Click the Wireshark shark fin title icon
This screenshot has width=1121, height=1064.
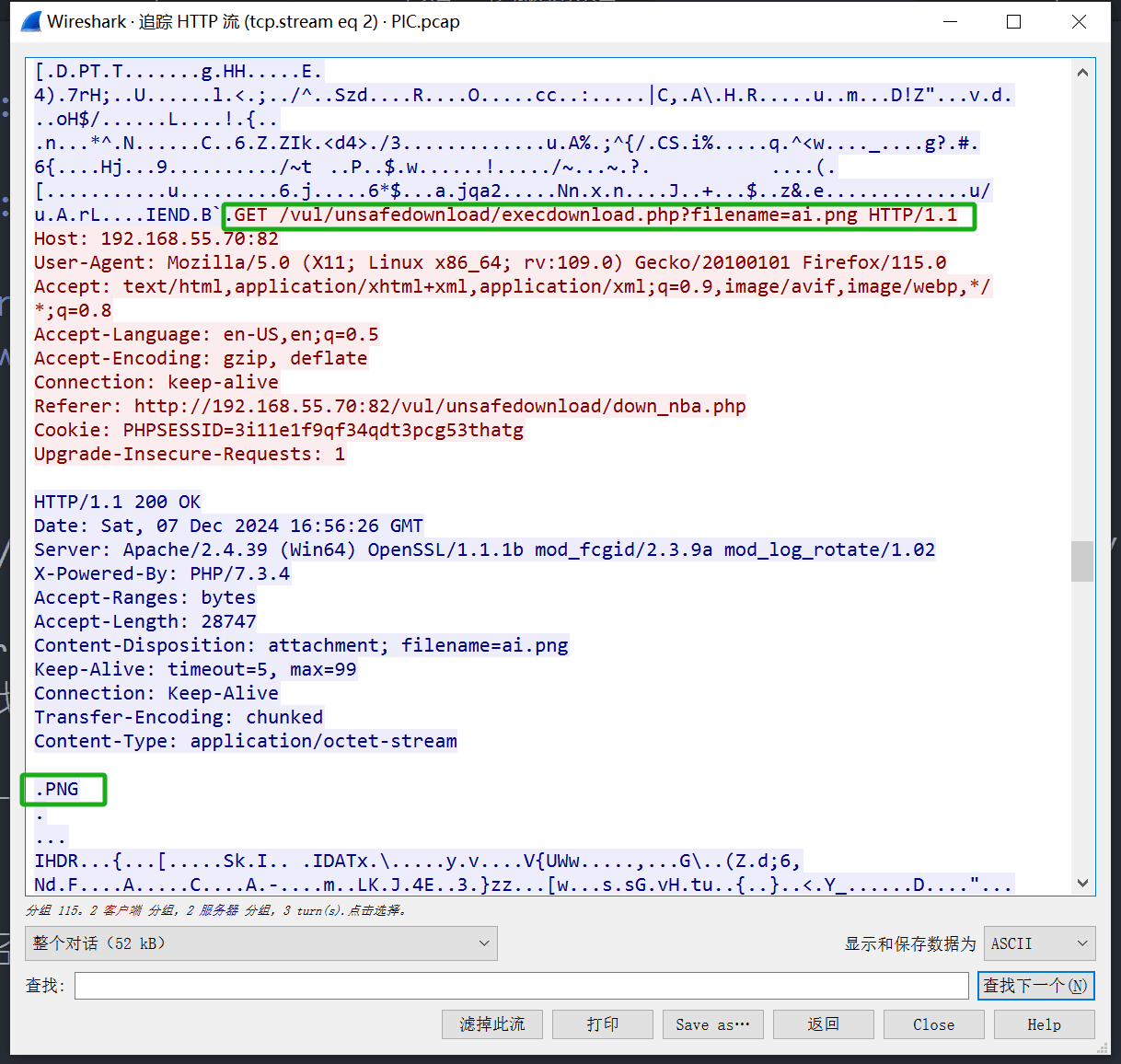click(30, 22)
